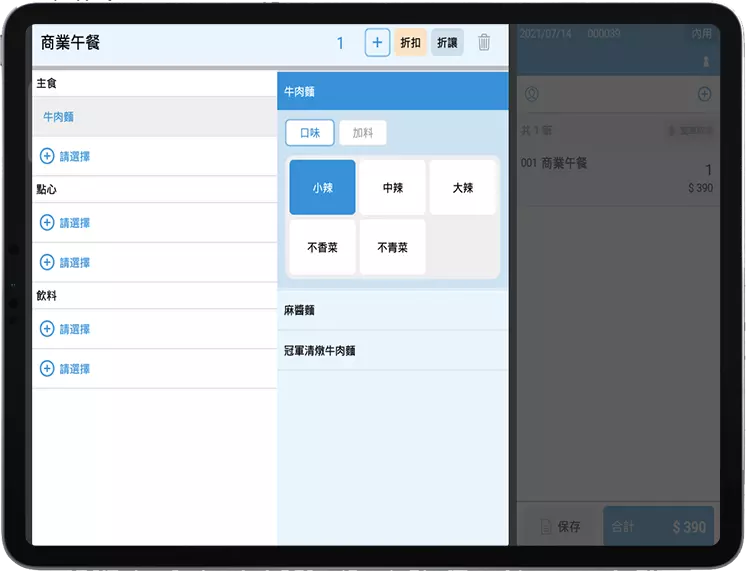Select the chosen 牛肉麵 row under 主食
The image size is (746, 571).
point(155,117)
